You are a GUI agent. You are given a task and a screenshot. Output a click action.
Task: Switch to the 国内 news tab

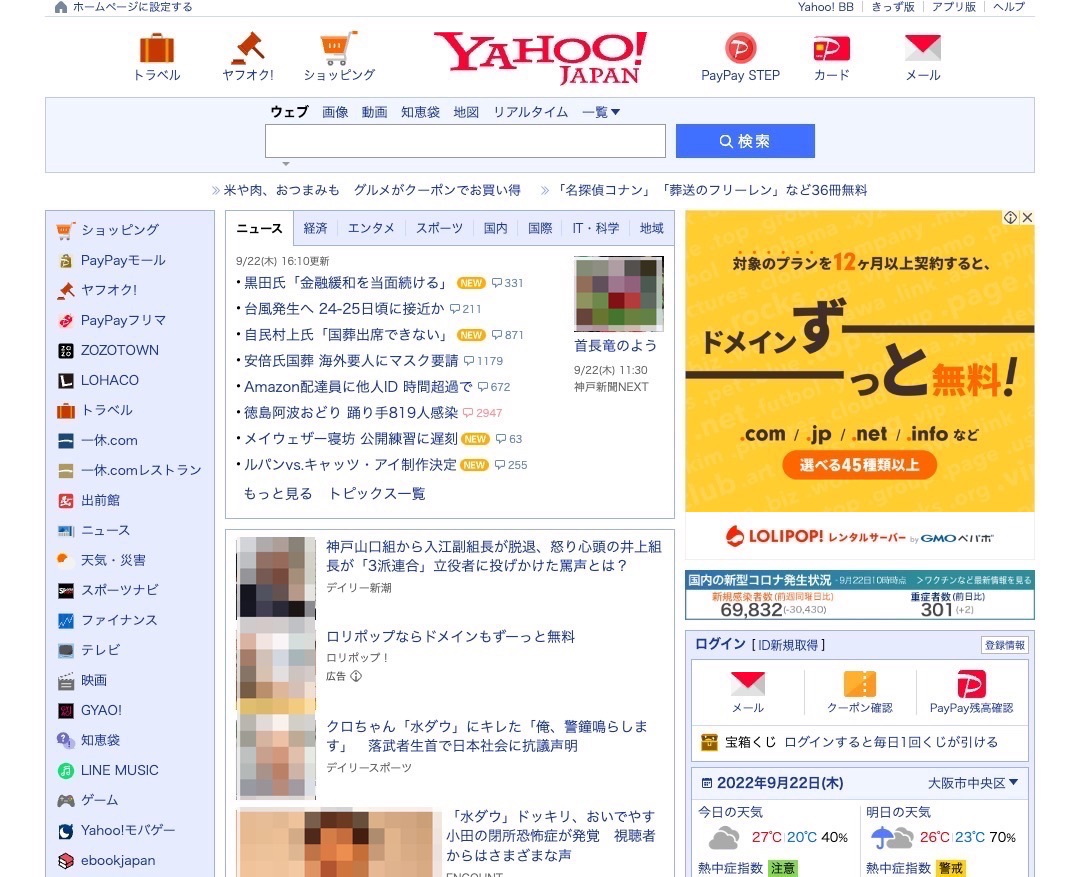click(x=495, y=228)
